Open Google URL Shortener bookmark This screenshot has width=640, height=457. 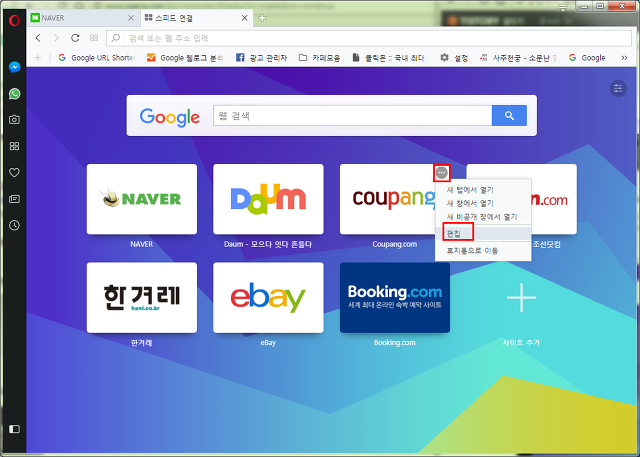(x=96, y=58)
